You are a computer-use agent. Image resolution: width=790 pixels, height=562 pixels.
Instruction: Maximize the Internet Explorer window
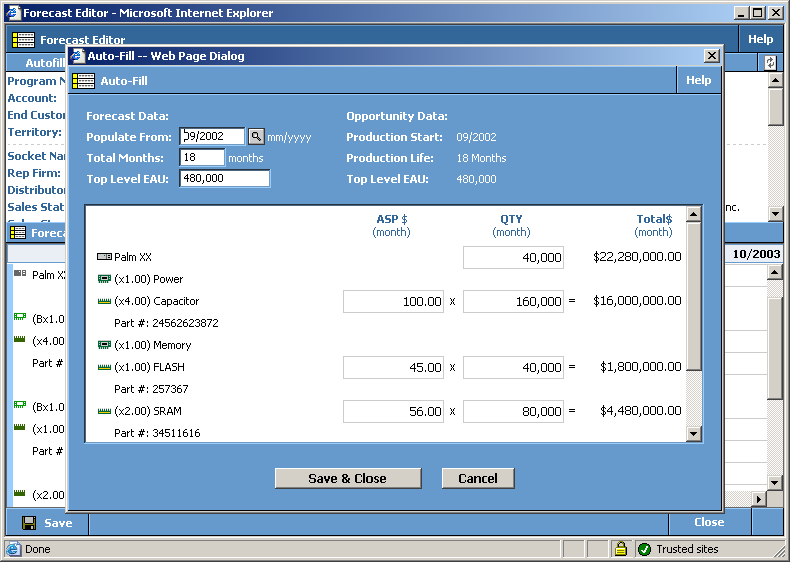(x=757, y=13)
